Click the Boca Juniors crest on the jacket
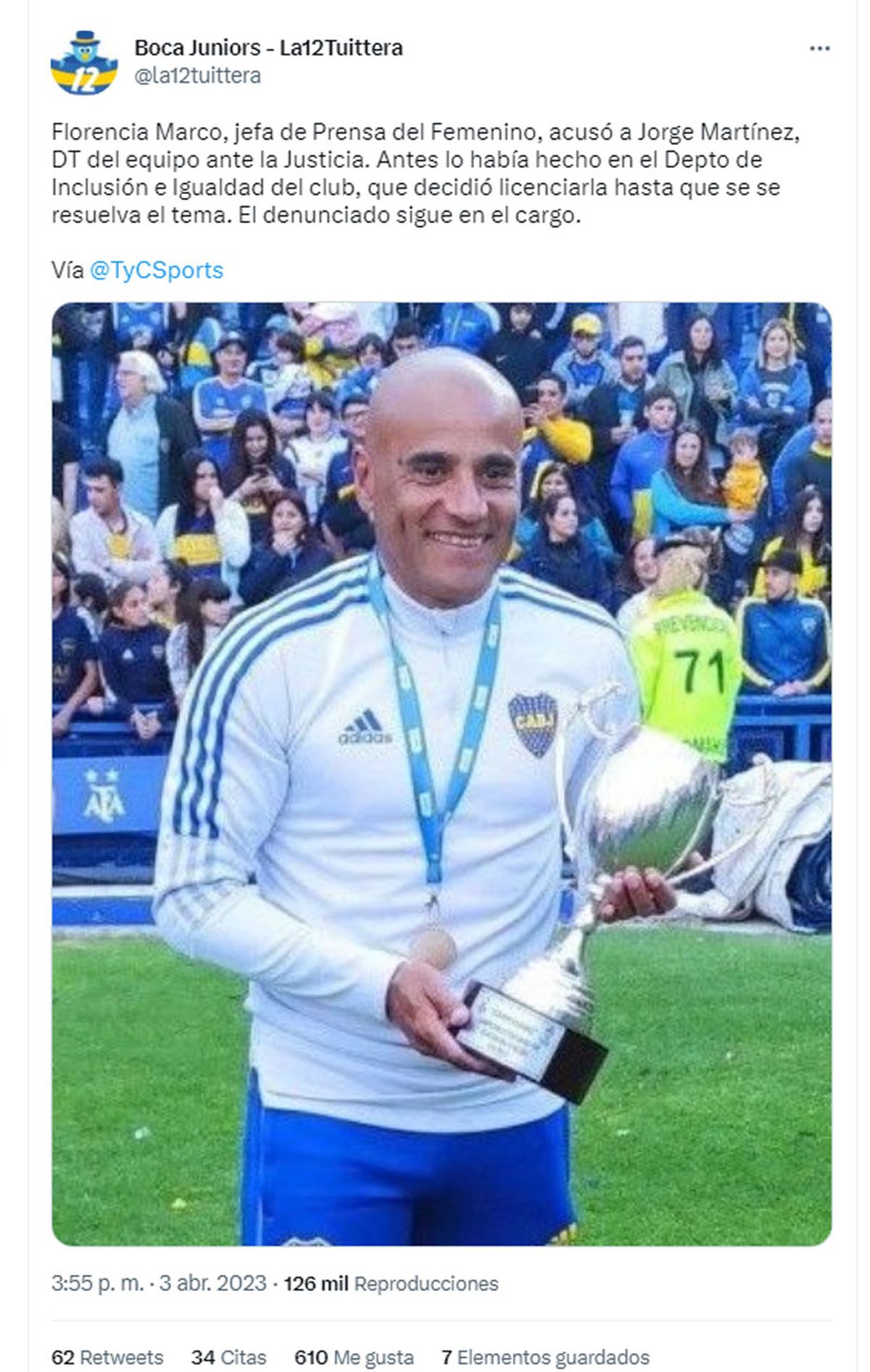The width and height of the screenshot is (870, 1372). coord(533,725)
